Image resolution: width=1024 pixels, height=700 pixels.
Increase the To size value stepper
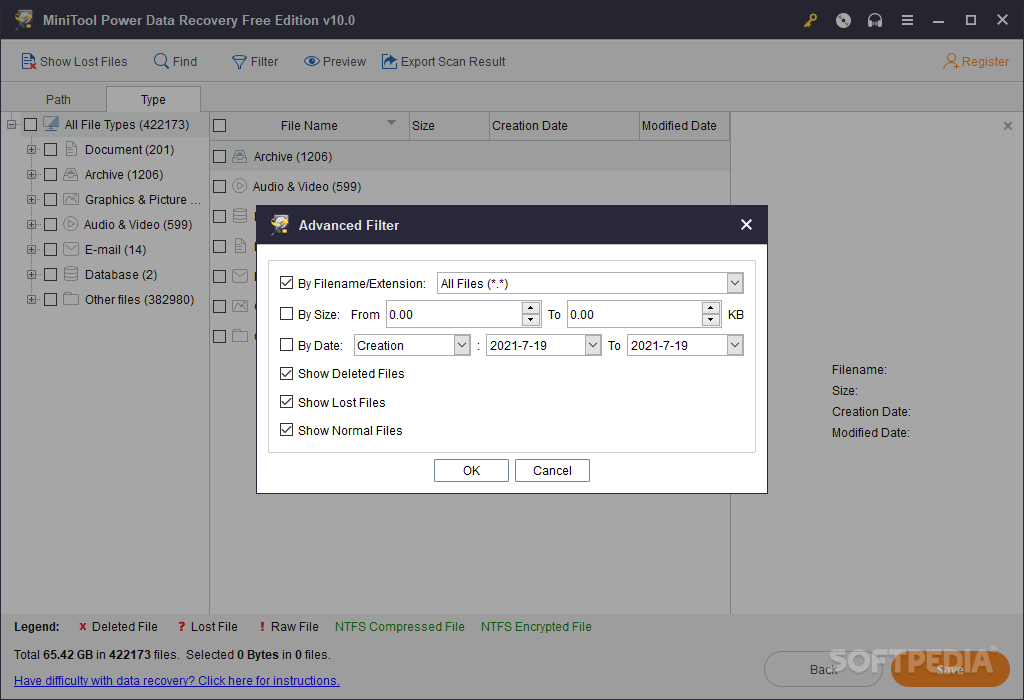pyautogui.click(x=711, y=308)
